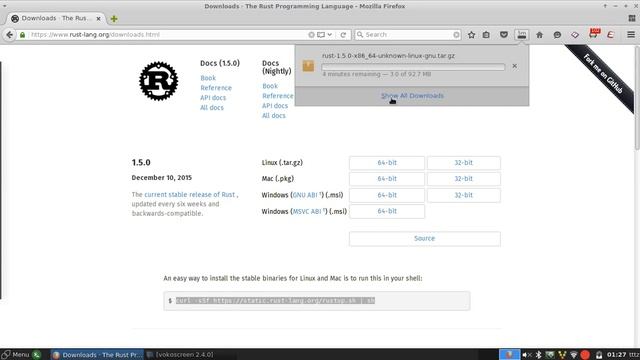Screen dimensions: 640x360
Task: Download Windows GNU ABI 64-bit
Action: 387,195
